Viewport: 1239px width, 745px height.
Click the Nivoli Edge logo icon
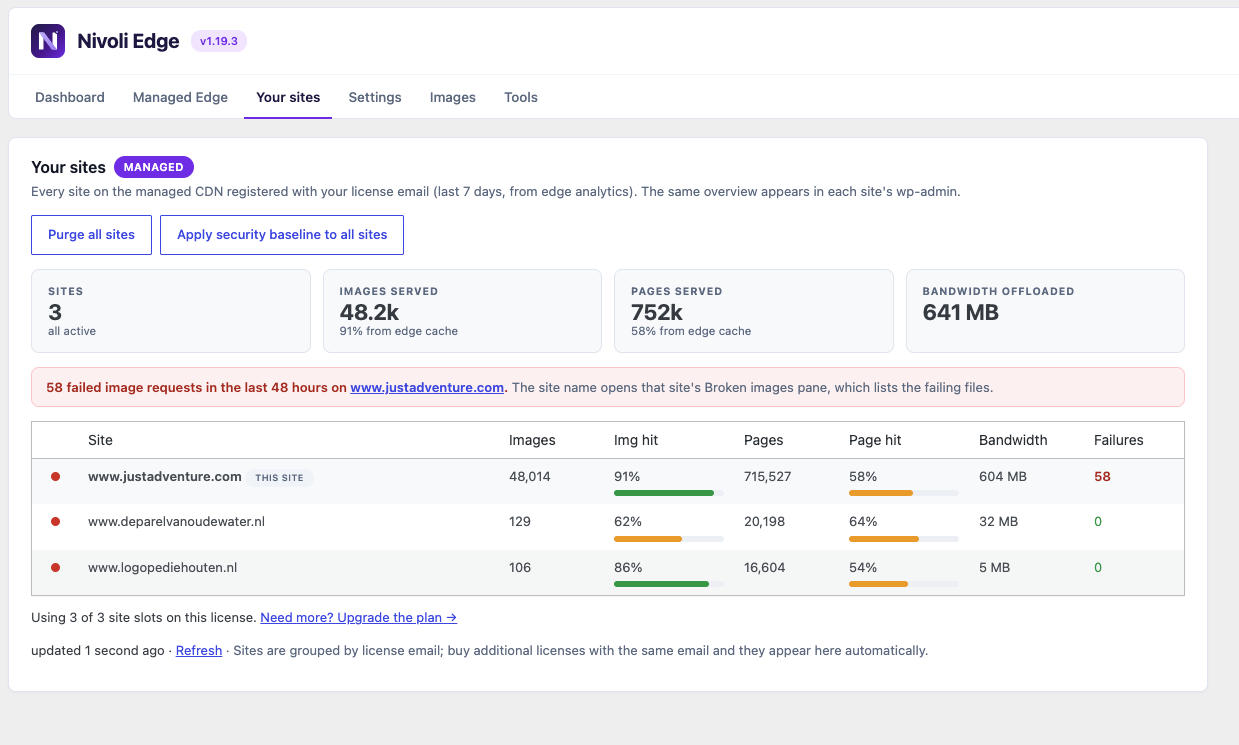48,41
